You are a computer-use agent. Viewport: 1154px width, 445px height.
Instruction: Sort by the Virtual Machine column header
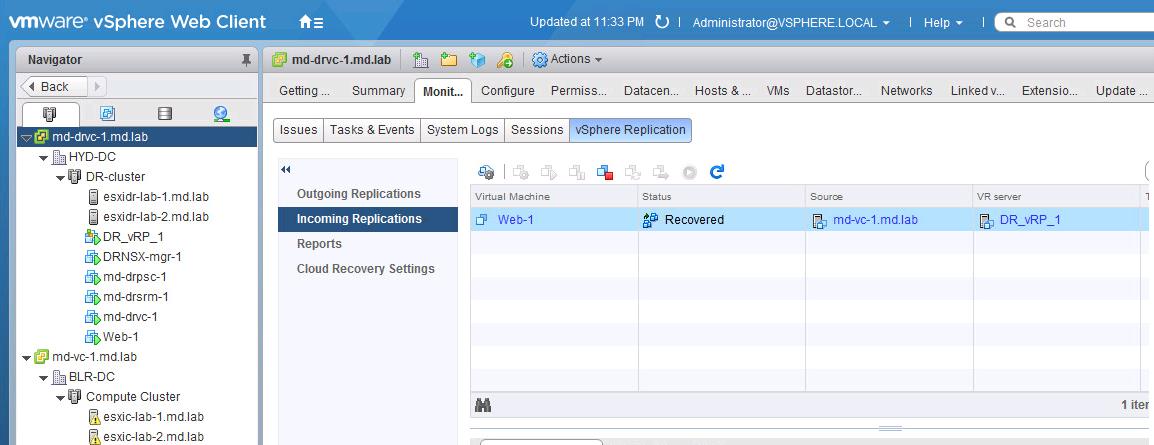tap(554, 196)
